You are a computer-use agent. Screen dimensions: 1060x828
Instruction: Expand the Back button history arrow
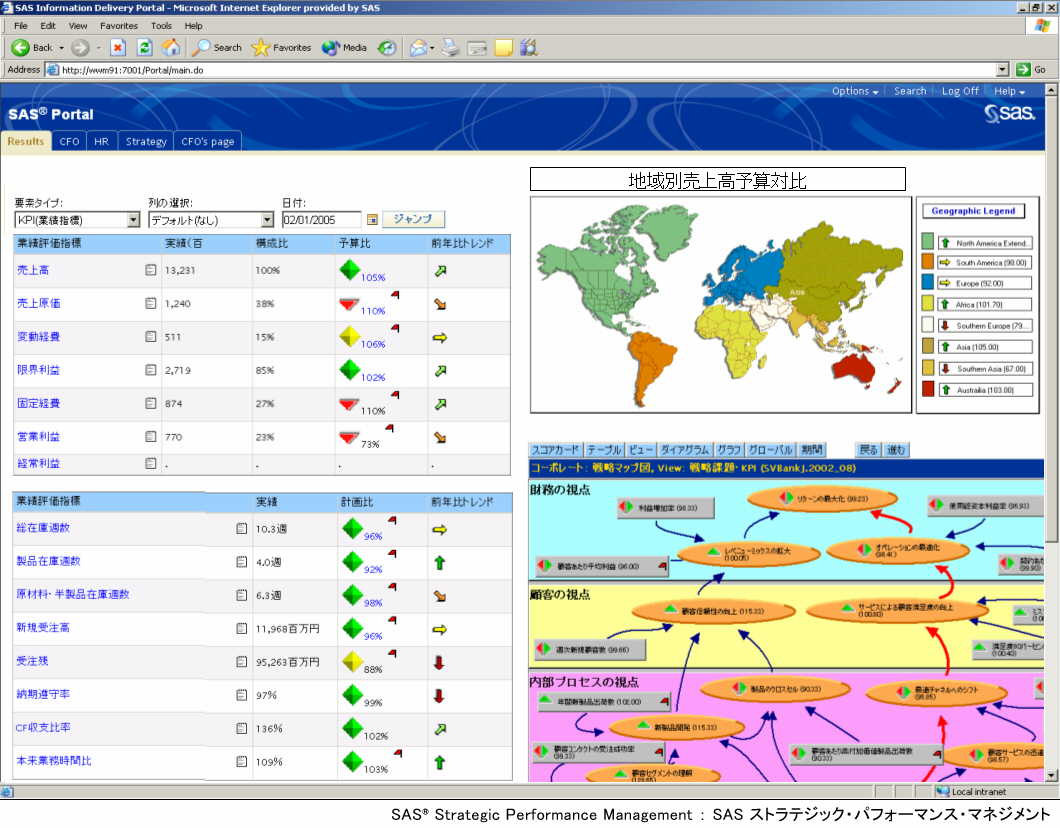(62, 47)
